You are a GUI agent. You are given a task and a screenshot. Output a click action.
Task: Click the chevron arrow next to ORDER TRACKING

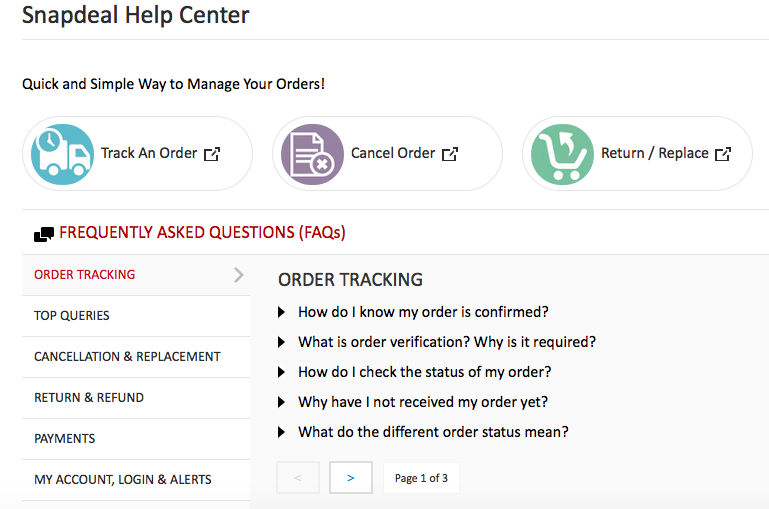pyautogui.click(x=239, y=275)
